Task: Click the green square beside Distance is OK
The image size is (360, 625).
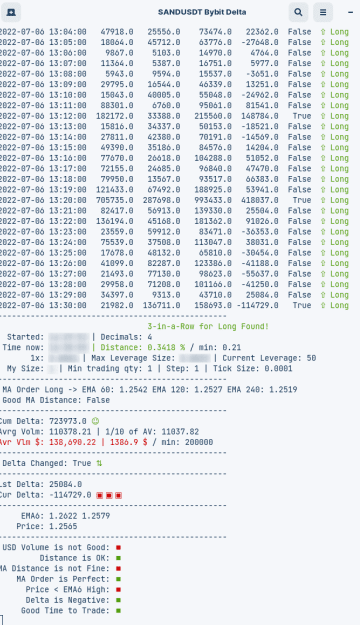Action: (x=118, y=558)
